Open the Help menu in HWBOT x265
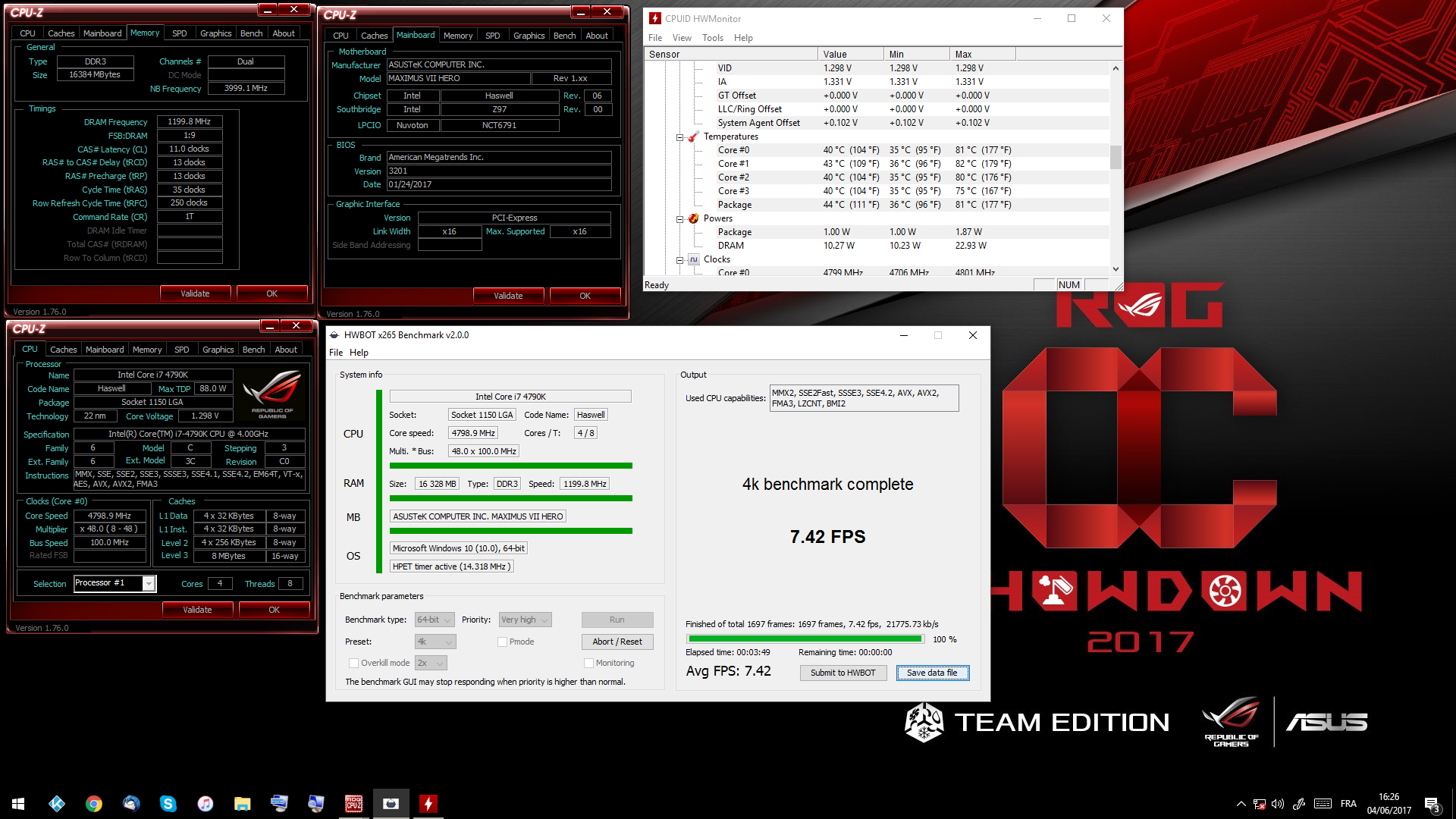This screenshot has height=819, width=1456. click(359, 353)
